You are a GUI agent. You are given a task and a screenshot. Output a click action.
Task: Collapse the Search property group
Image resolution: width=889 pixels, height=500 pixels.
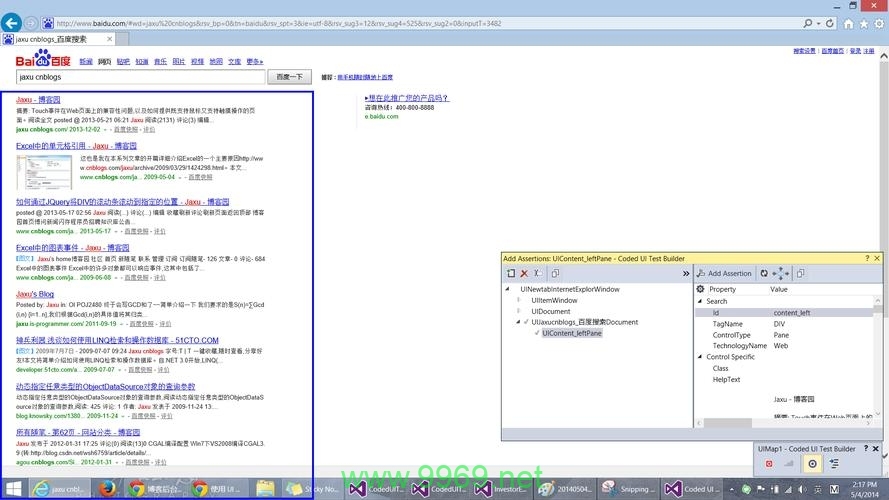(700, 301)
